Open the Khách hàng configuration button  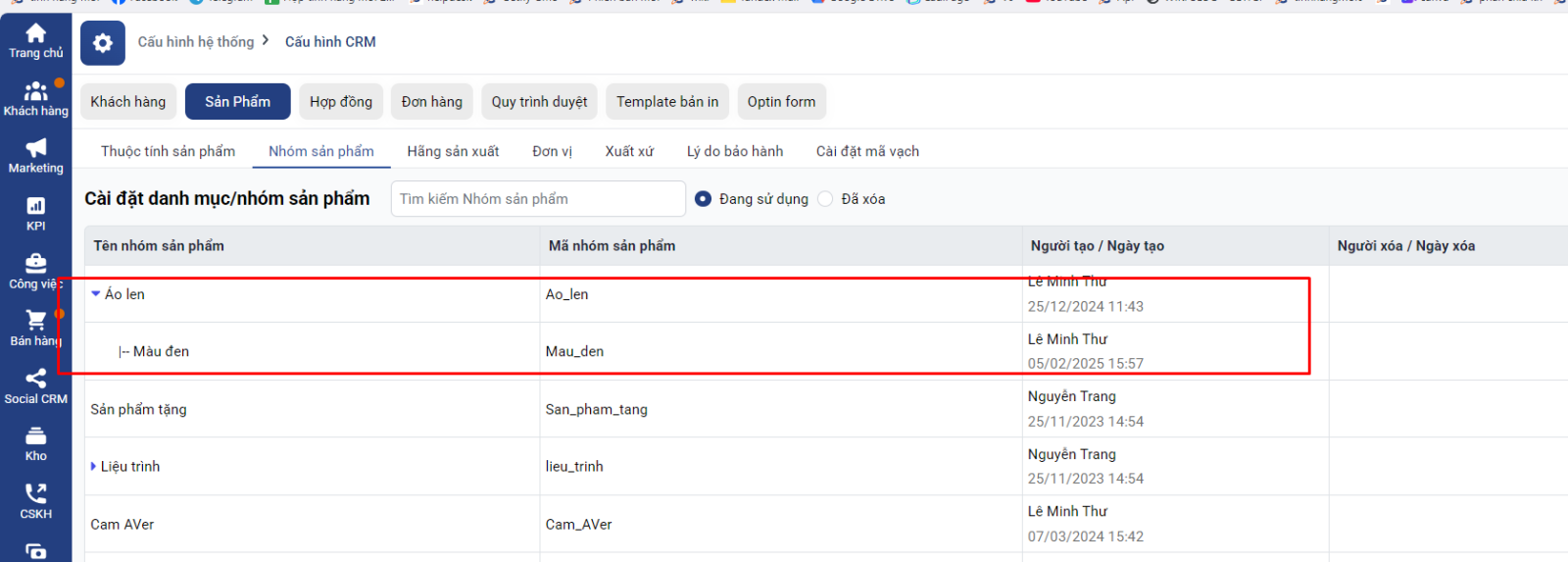point(128,102)
